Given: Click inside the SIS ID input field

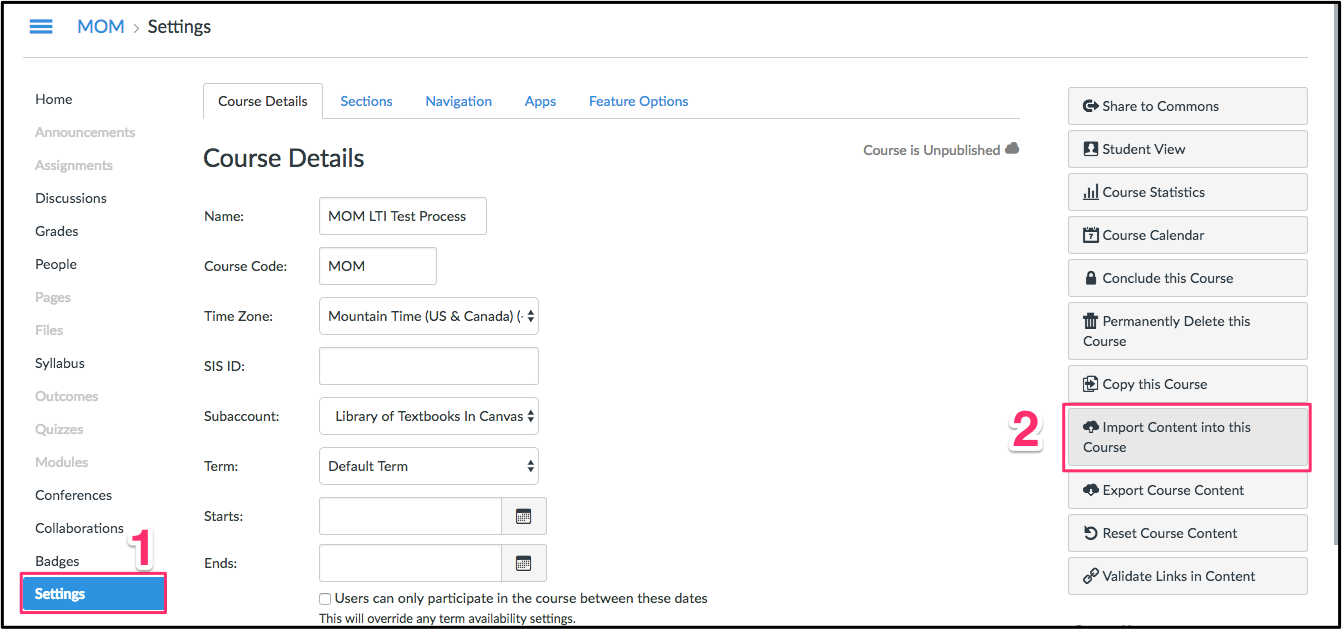Looking at the screenshot, I should pos(428,366).
